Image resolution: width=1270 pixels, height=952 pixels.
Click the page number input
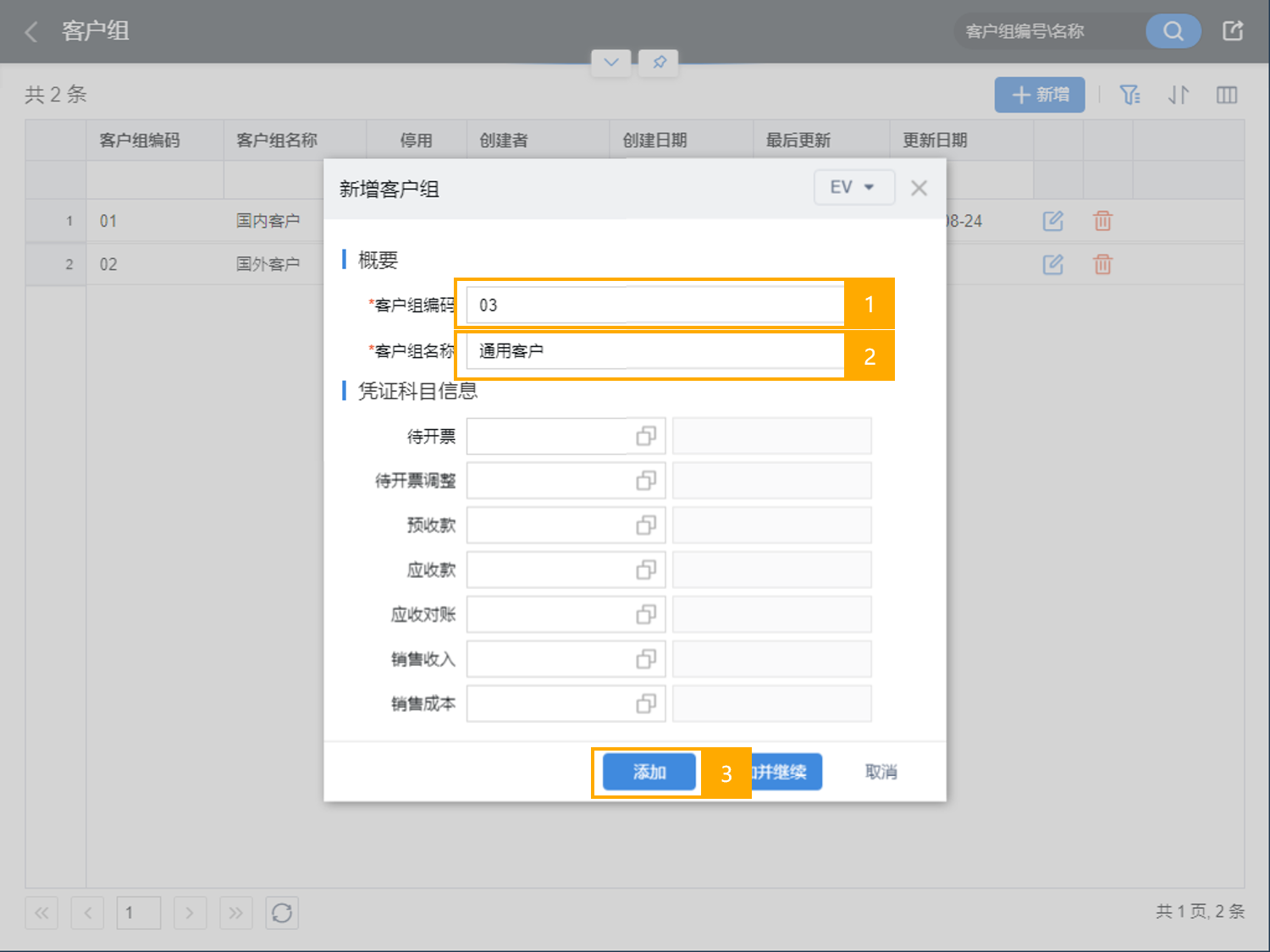click(139, 913)
